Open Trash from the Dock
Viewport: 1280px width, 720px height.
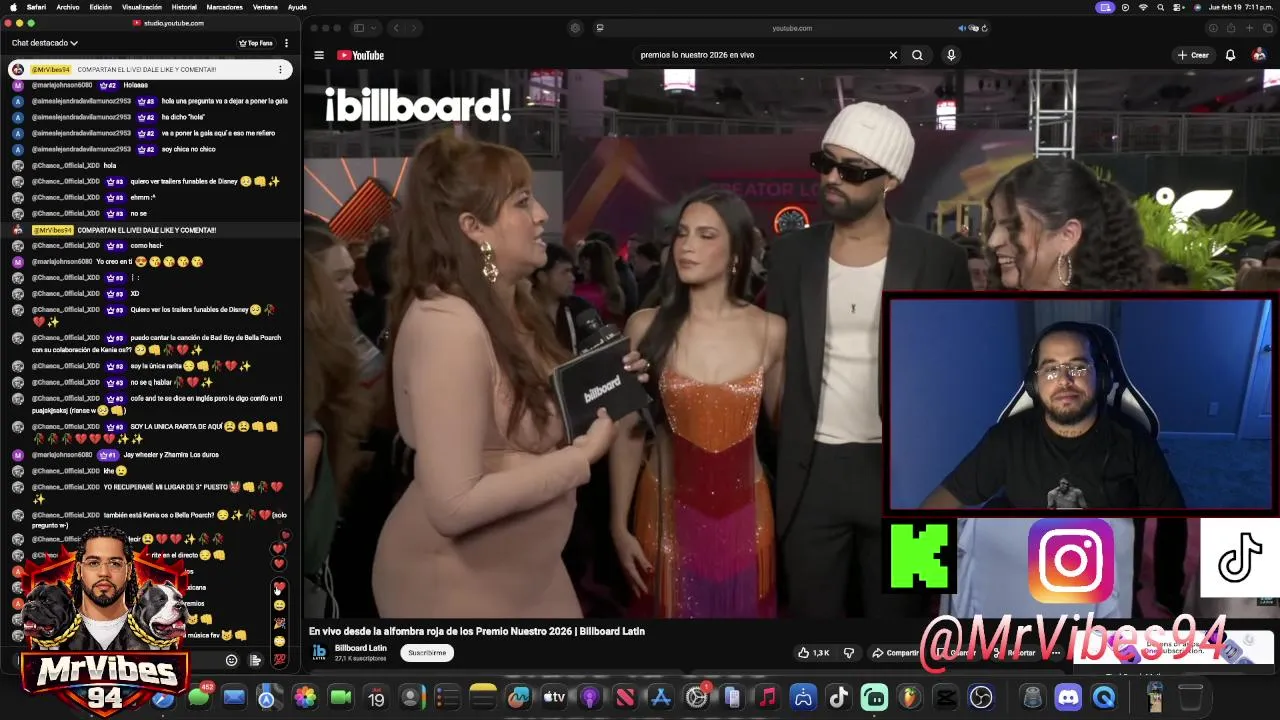1190,697
